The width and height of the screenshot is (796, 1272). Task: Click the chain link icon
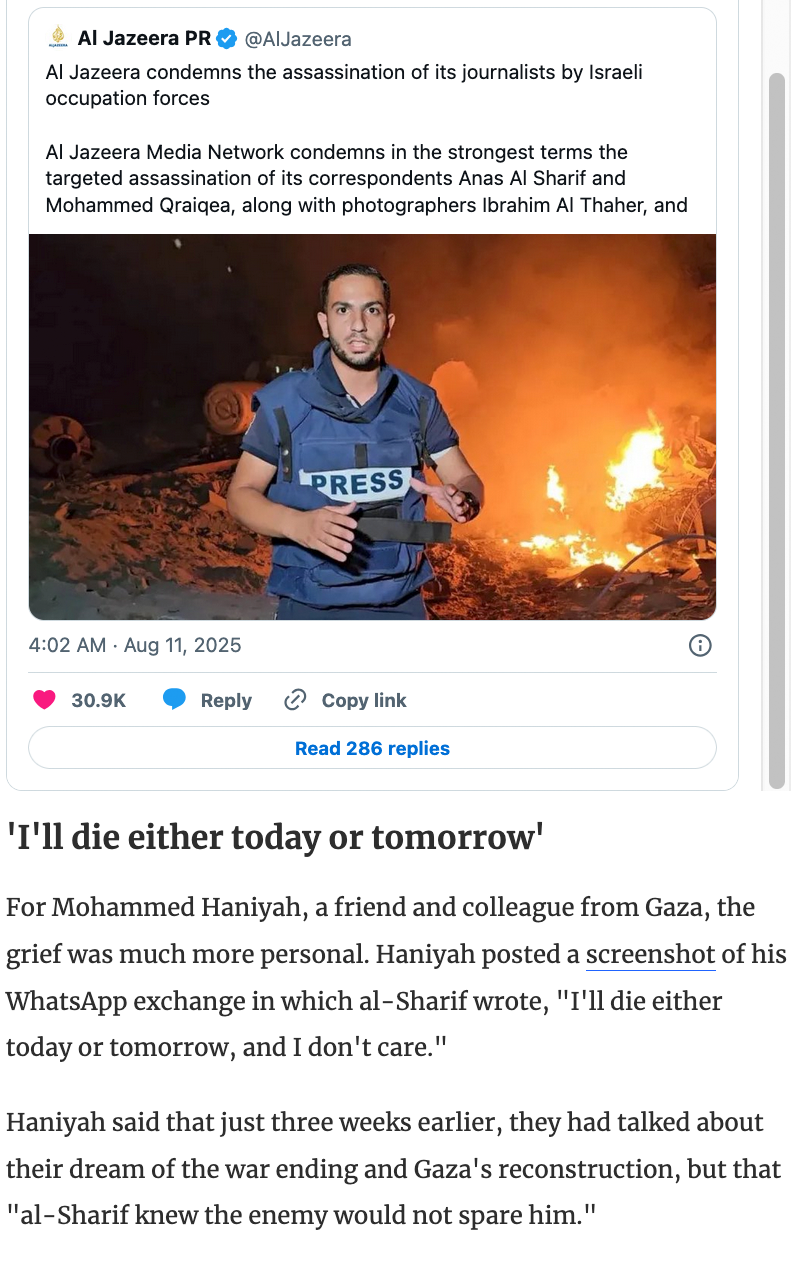click(295, 700)
